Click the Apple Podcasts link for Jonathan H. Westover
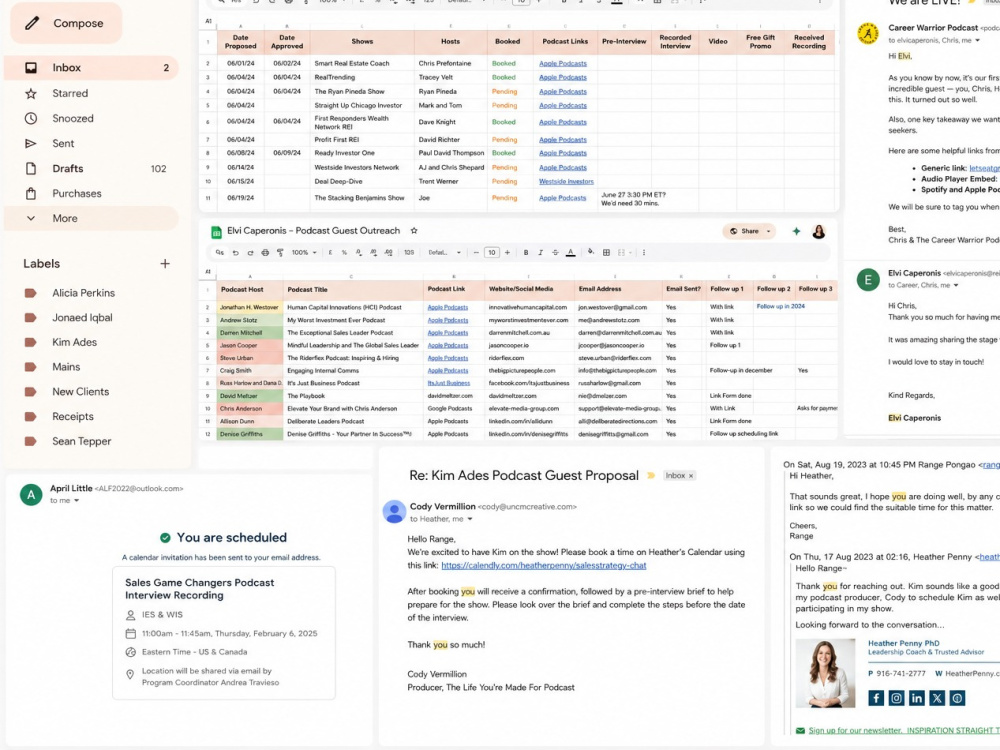The image size is (1000, 750). pyautogui.click(x=448, y=307)
